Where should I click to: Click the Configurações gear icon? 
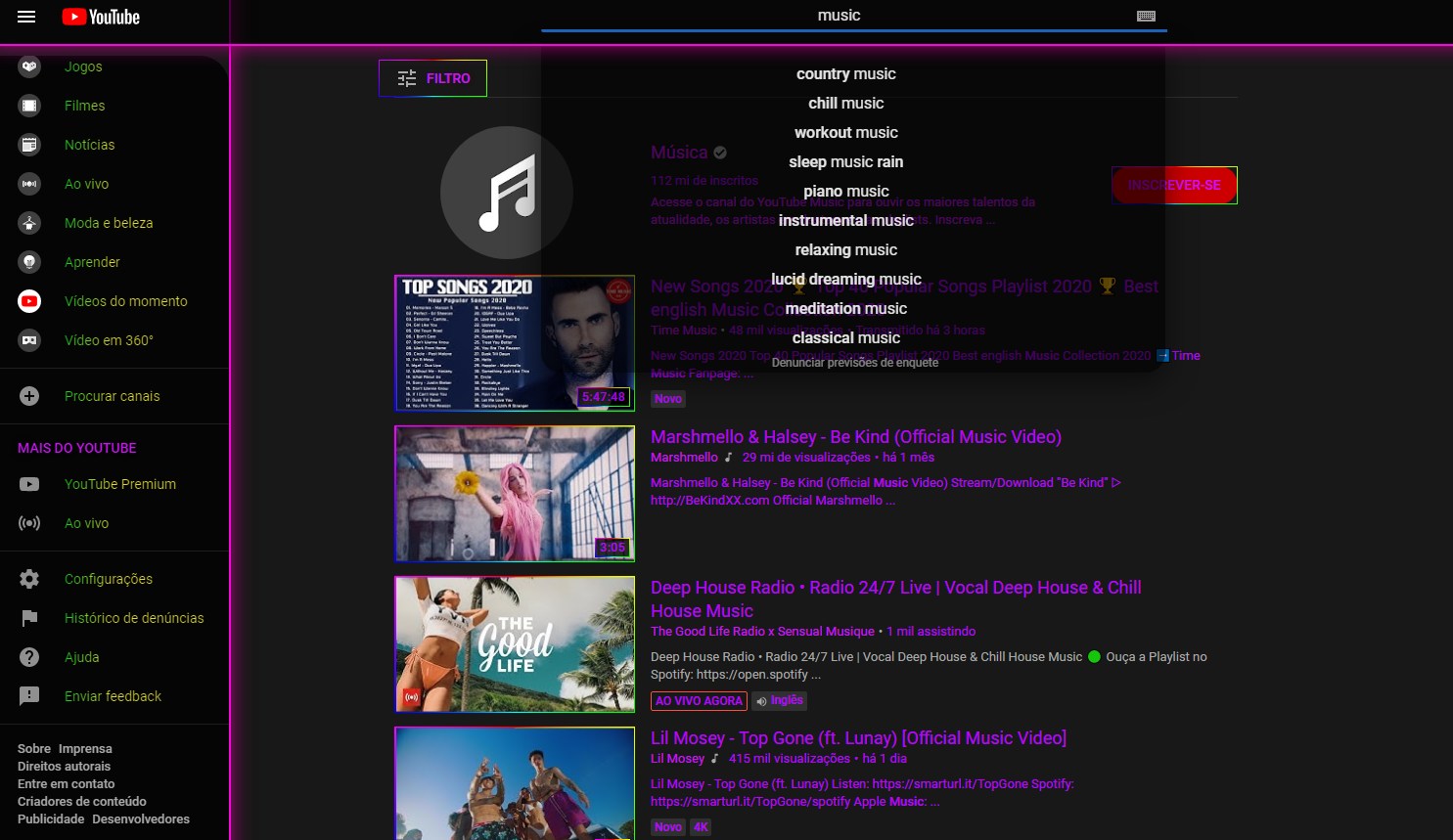click(29, 579)
